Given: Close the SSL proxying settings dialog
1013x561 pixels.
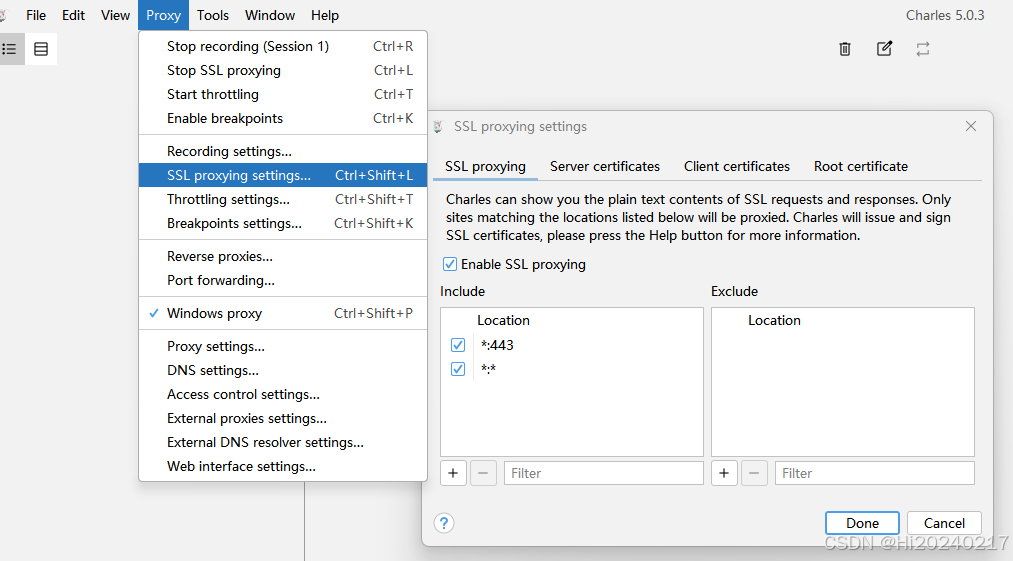Looking at the screenshot, I should pos(970,126).
